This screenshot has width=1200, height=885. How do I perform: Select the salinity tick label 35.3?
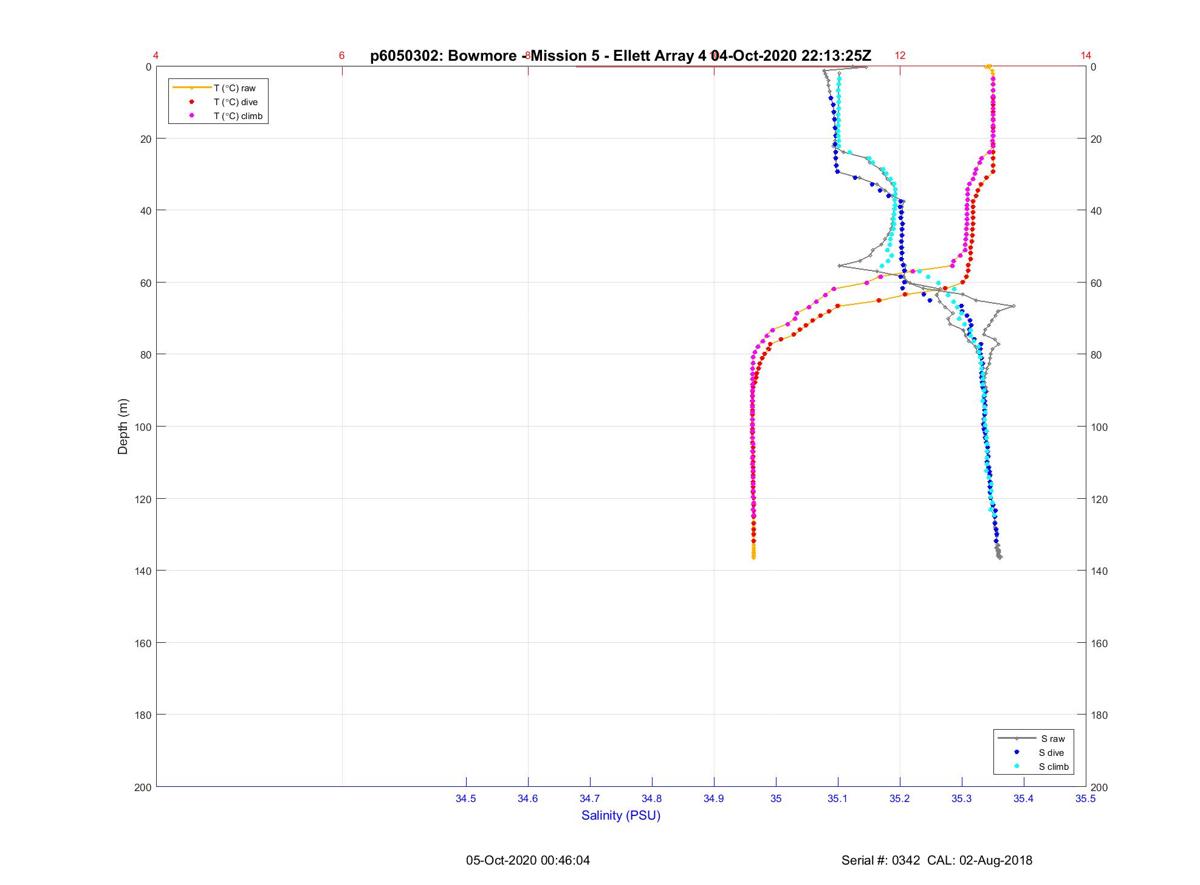click(x=962, y=798)
